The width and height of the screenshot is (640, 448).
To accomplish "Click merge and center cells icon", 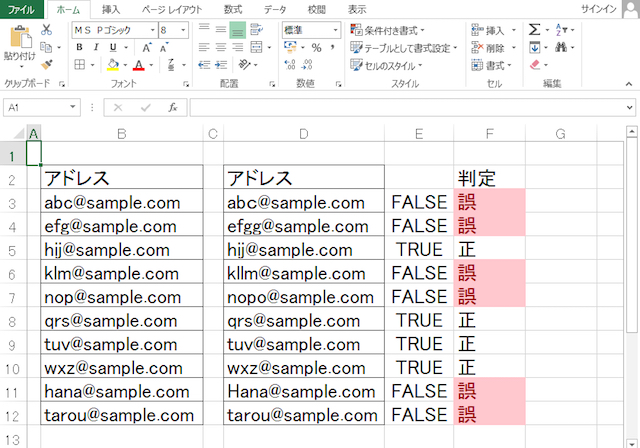I will pyautogui.click(x=256, y=47).
